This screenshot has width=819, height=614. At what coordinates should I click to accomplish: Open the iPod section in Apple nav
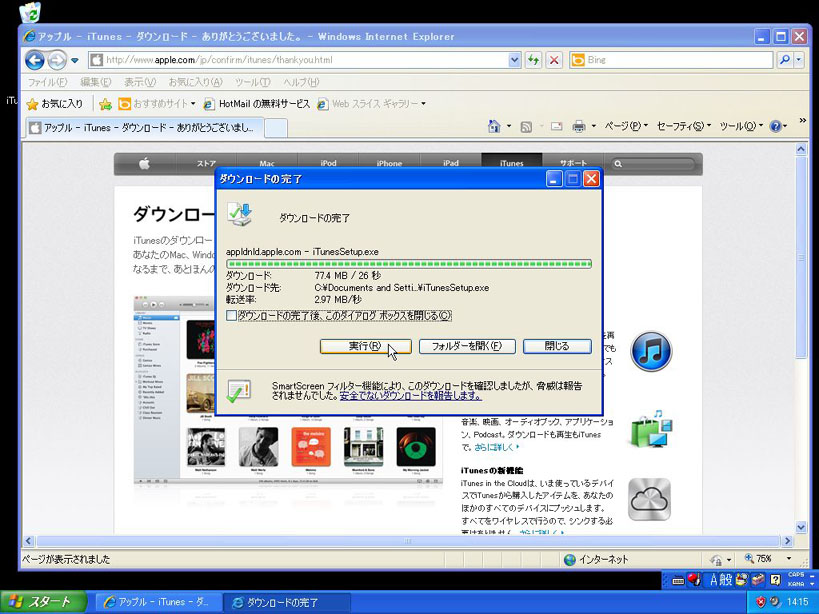point(328,164)
